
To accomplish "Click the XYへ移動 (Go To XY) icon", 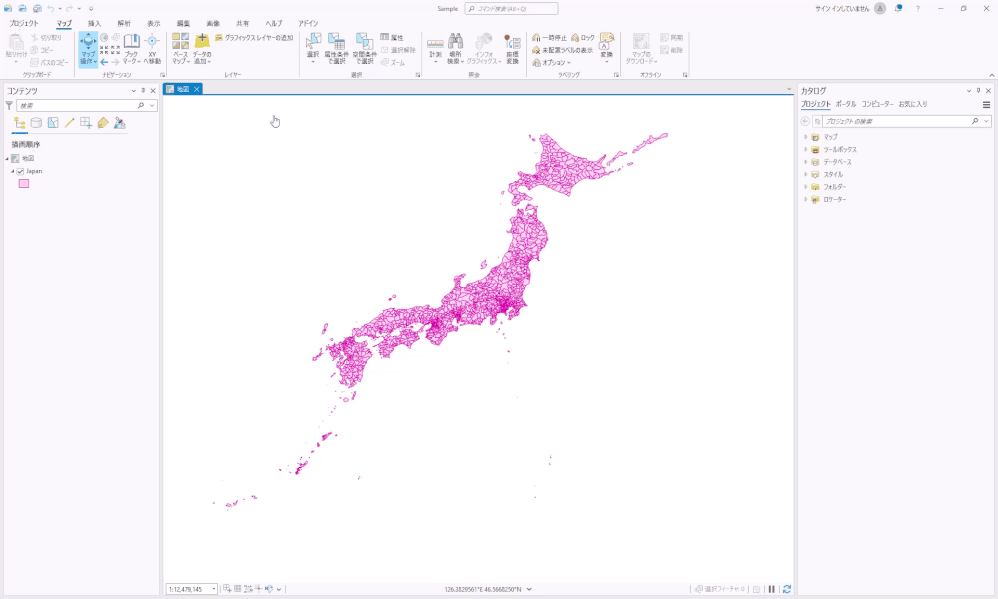I will point(152,50).
